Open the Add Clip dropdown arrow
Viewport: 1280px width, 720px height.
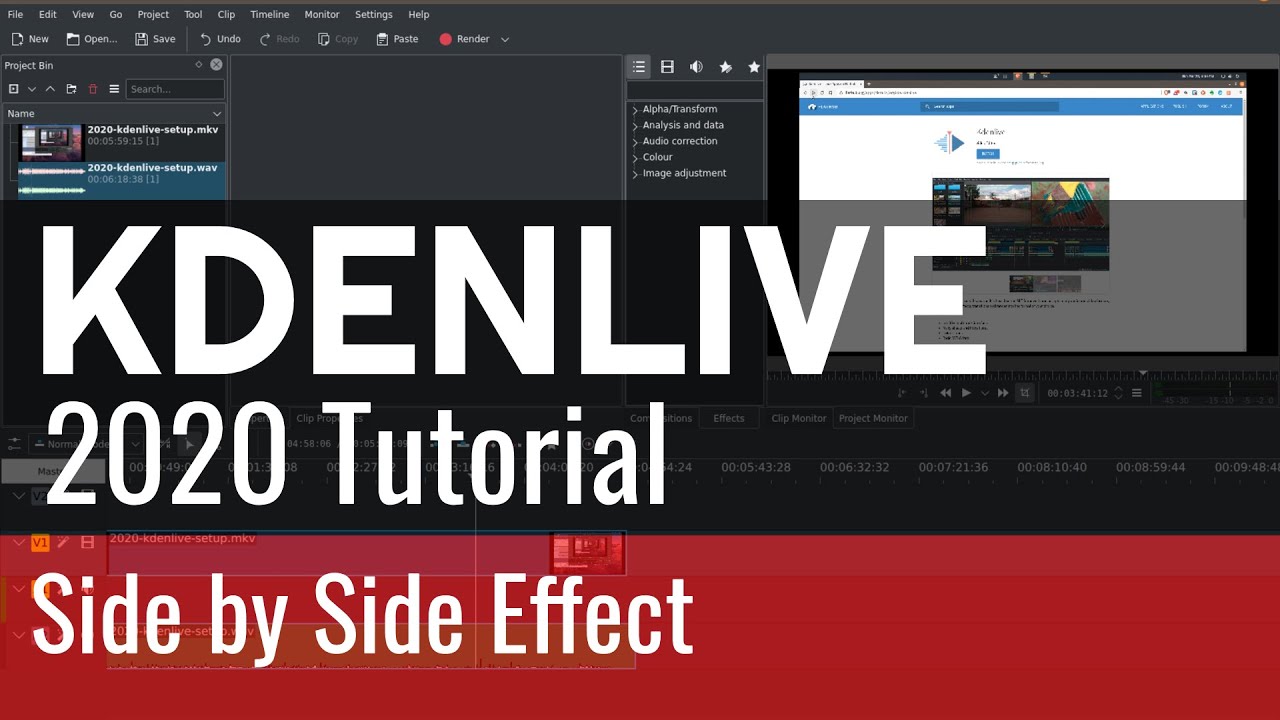(31, 89)
